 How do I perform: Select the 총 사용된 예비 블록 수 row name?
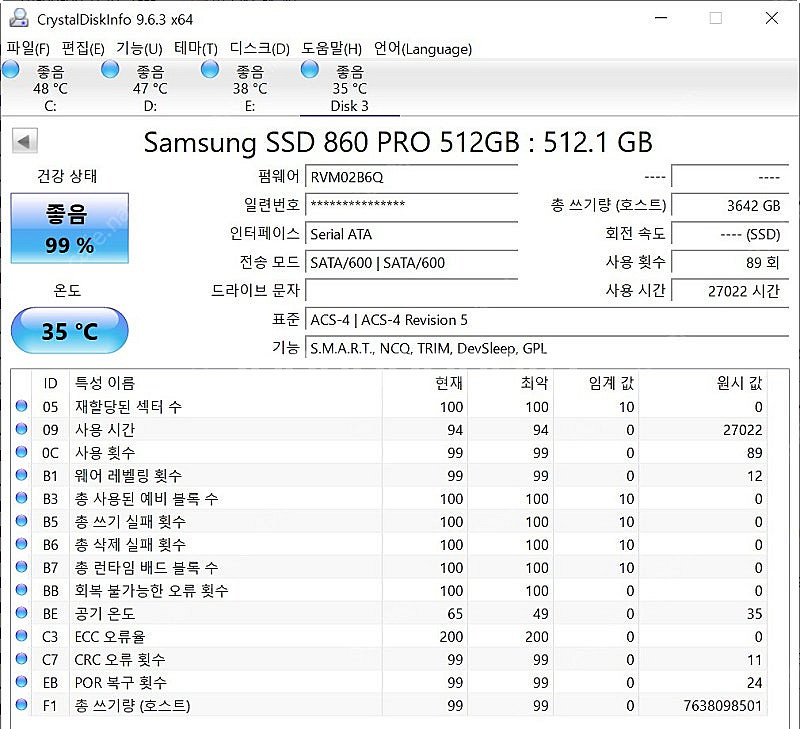tap(146, 498)
